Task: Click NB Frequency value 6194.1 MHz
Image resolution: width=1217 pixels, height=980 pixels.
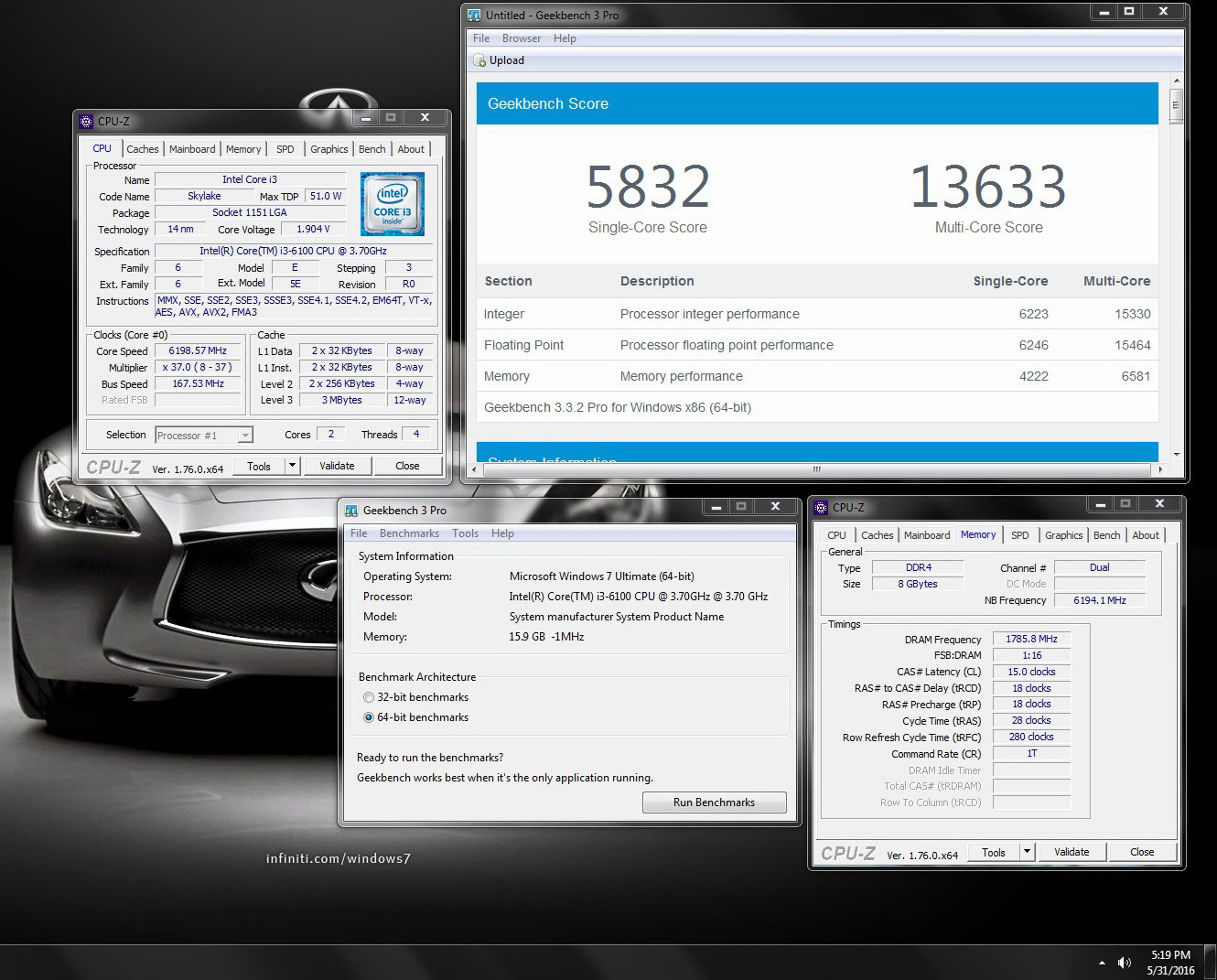Action: pyautogui.click(x=1100, y=601)
